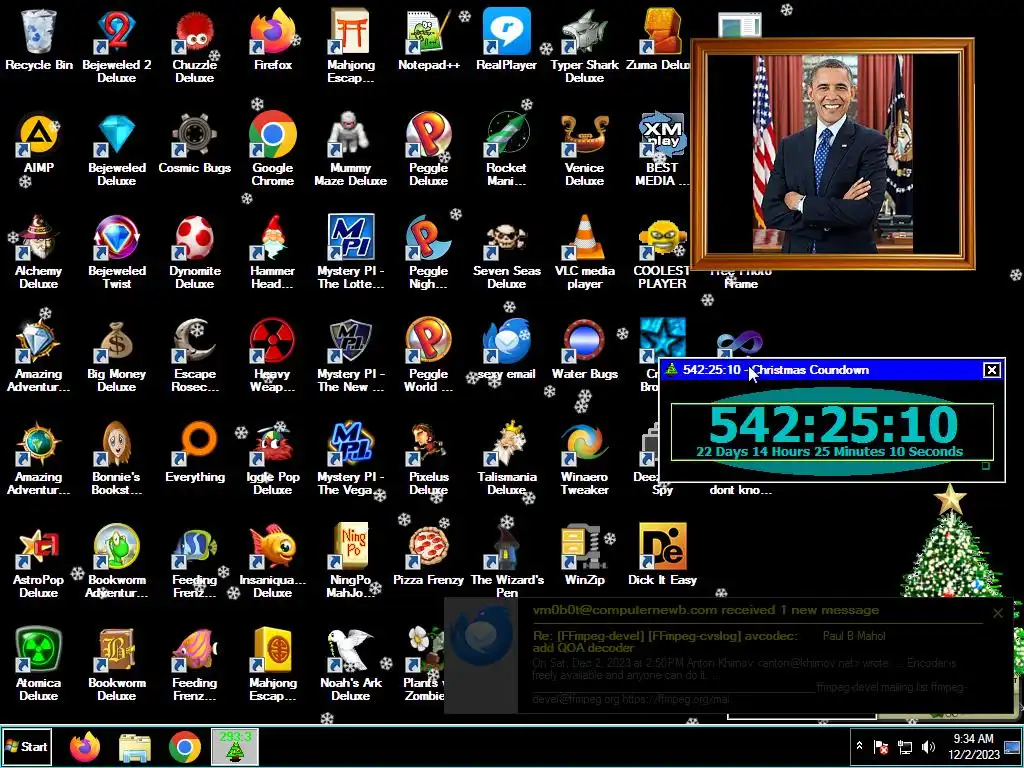Switch to Christmas Countdown taskbar button
1024x768 pixels.
click(x=235, y=746)
